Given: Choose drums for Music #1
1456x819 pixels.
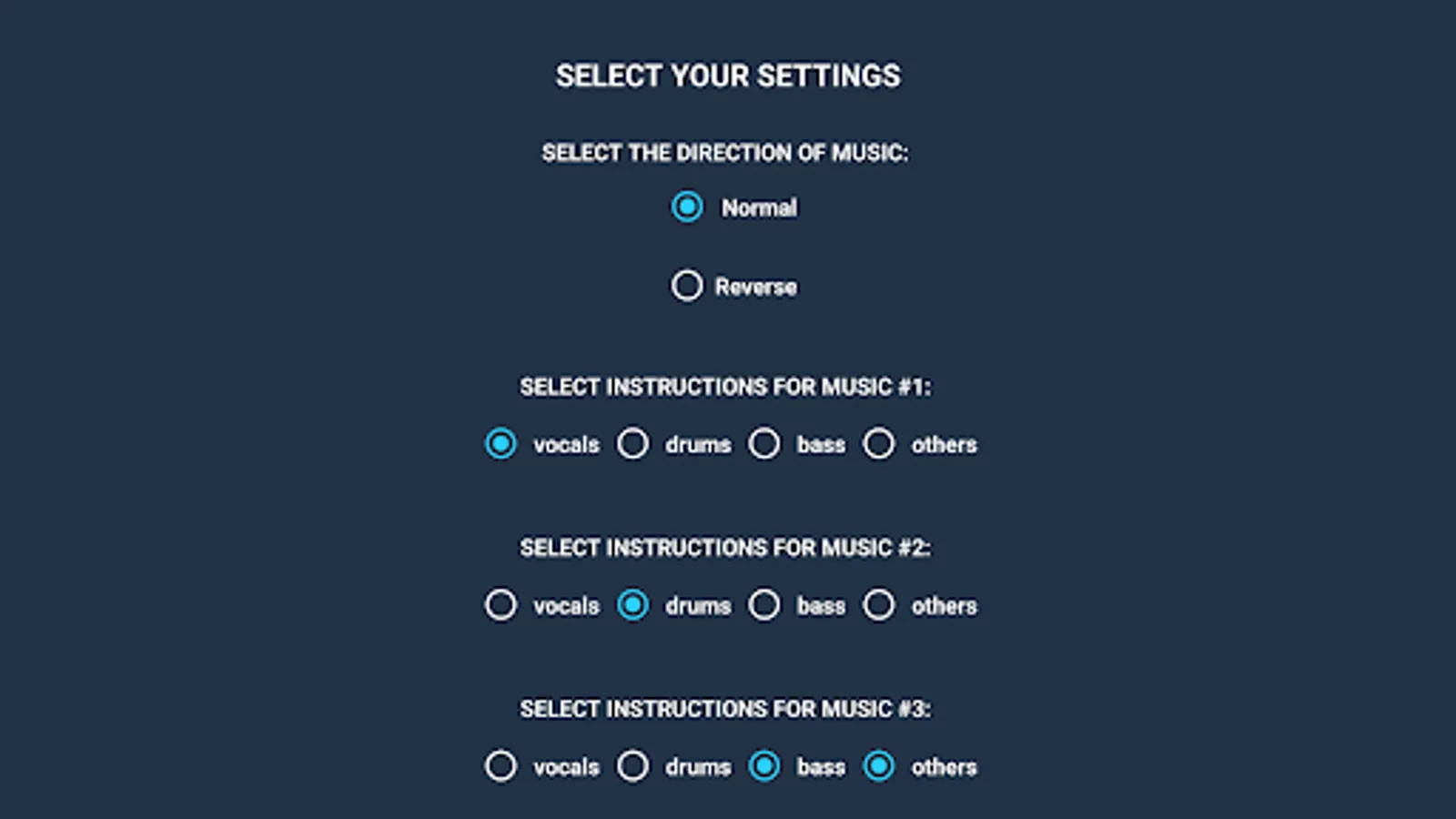Looking at the screenshot, I should tap(633, 444).
